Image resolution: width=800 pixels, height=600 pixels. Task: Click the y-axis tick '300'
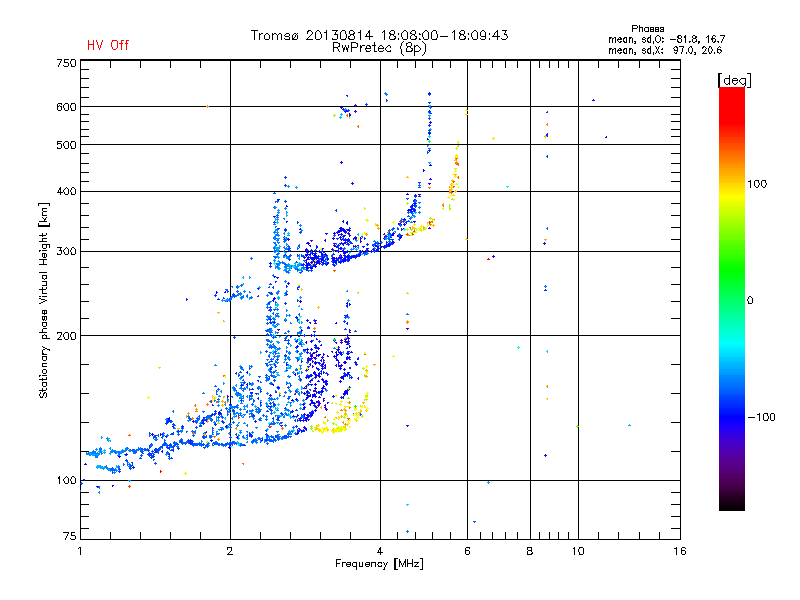pyautogui.click(x=66, y=252)
